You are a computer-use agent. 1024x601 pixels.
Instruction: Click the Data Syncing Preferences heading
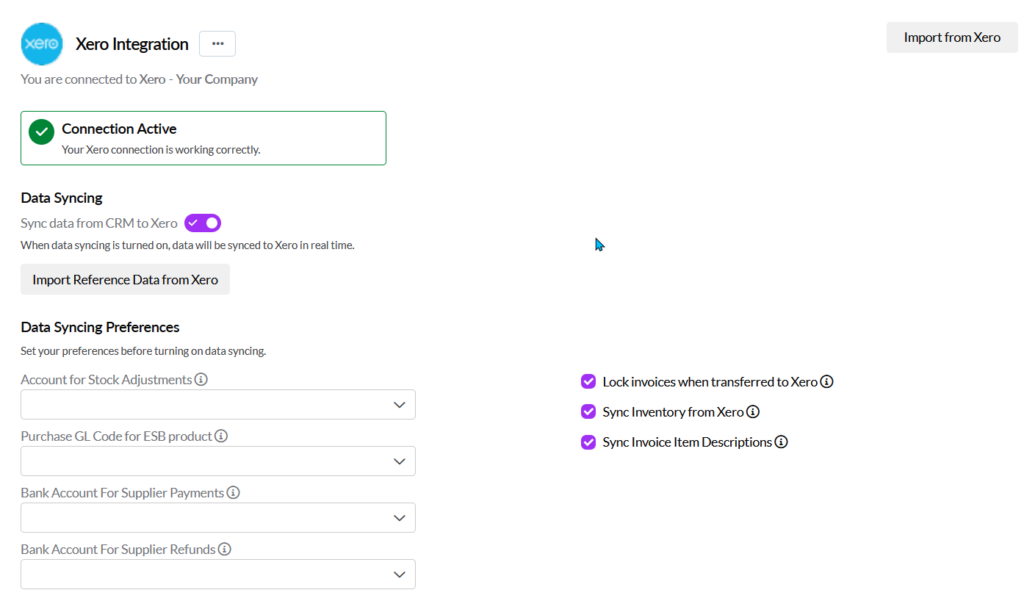(100, 327)
